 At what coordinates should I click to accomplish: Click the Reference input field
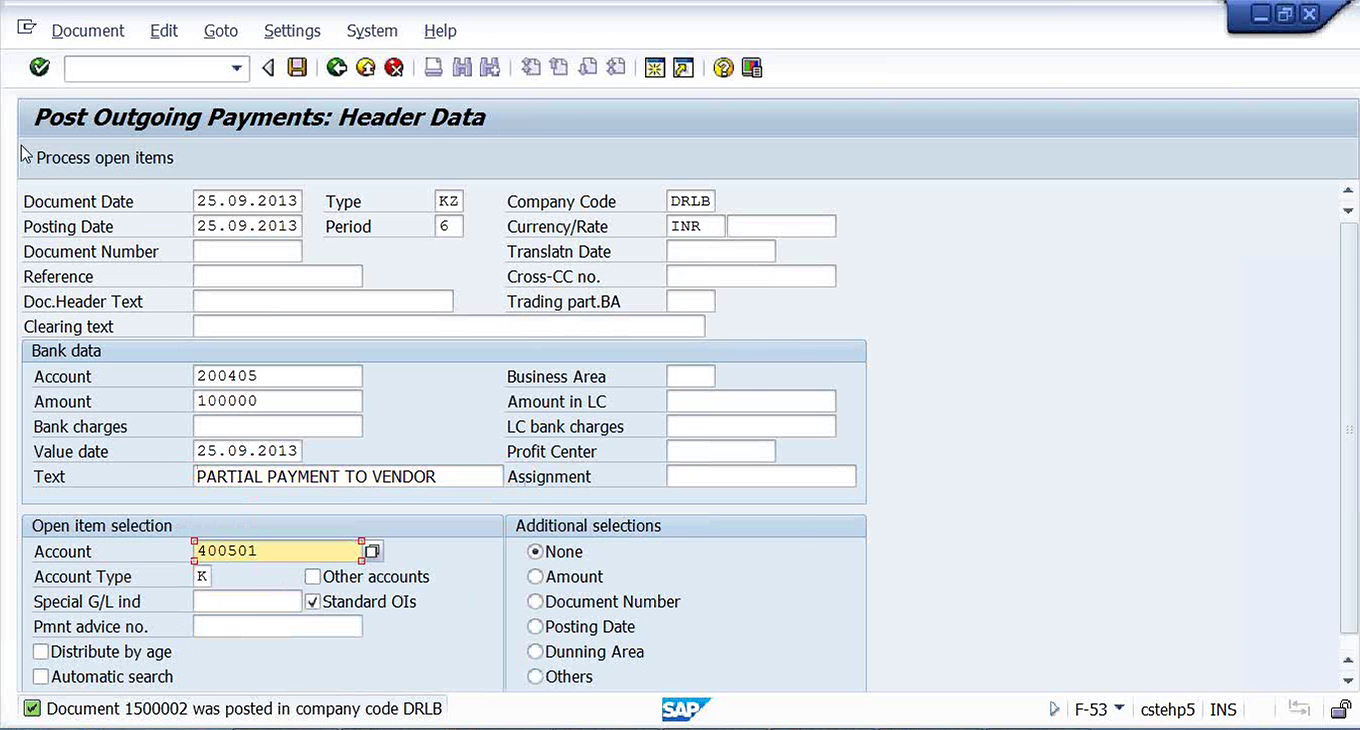[x=278, y=276]
